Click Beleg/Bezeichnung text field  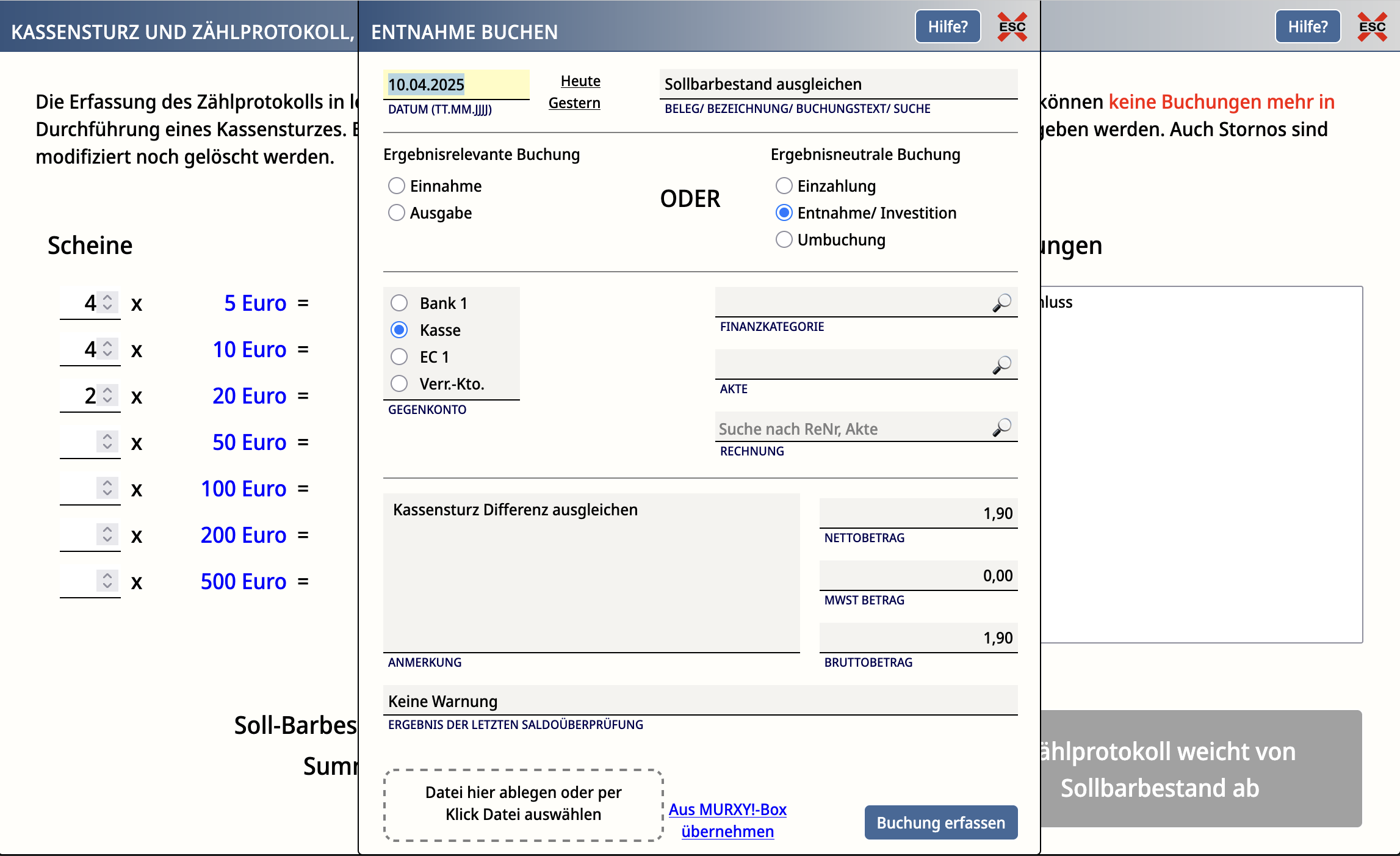[x=839, y=84]
